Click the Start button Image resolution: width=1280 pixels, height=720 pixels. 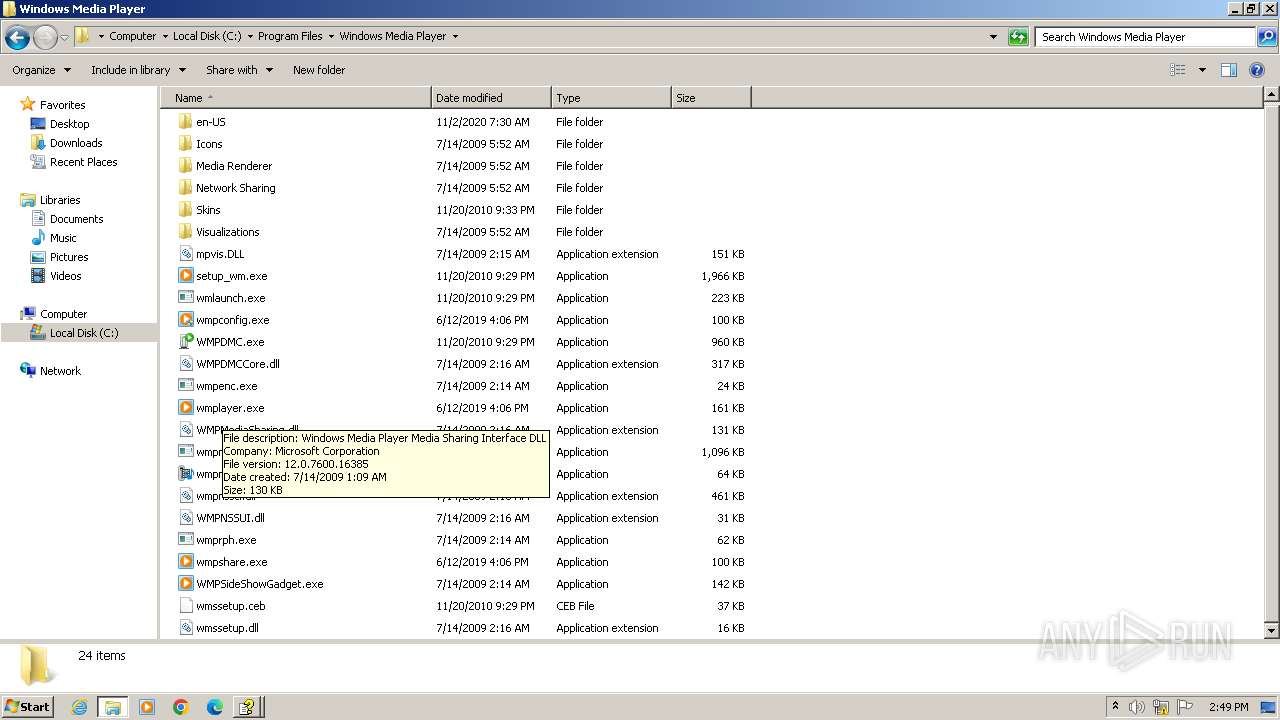click(27, 707)
